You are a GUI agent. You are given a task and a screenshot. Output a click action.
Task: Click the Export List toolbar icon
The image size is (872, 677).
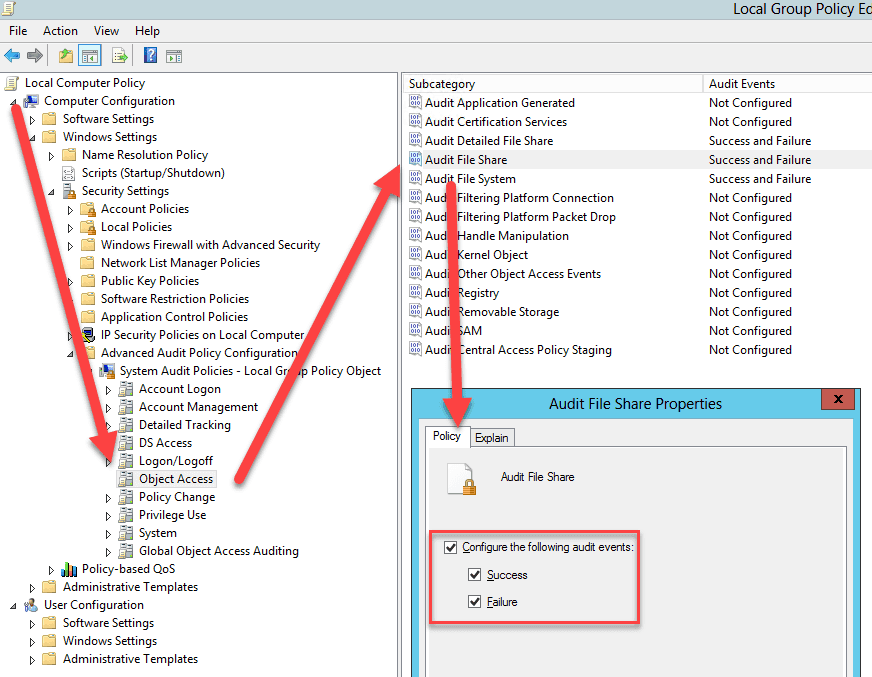[120, 56]
